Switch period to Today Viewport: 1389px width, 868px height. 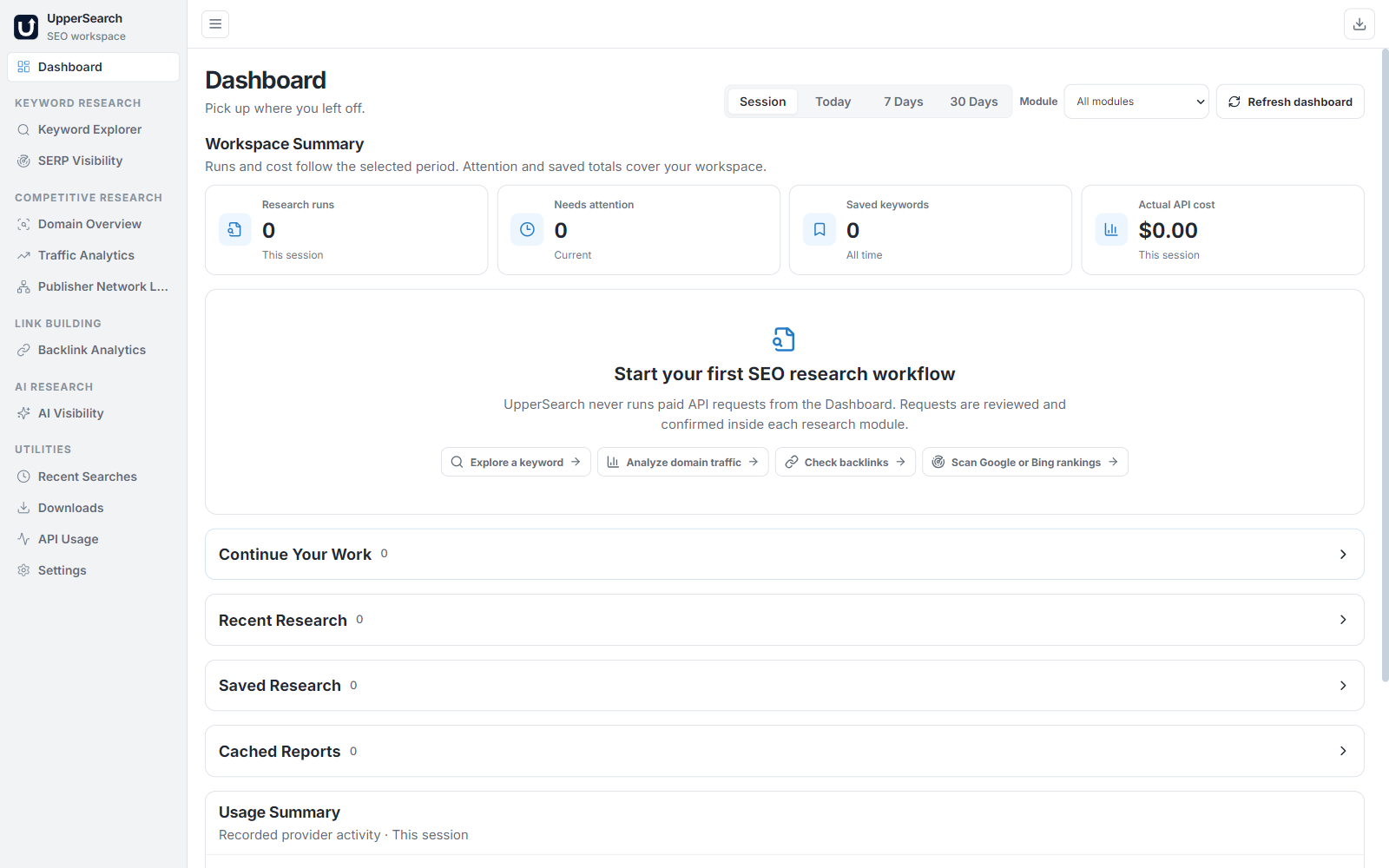pos(833,102)
